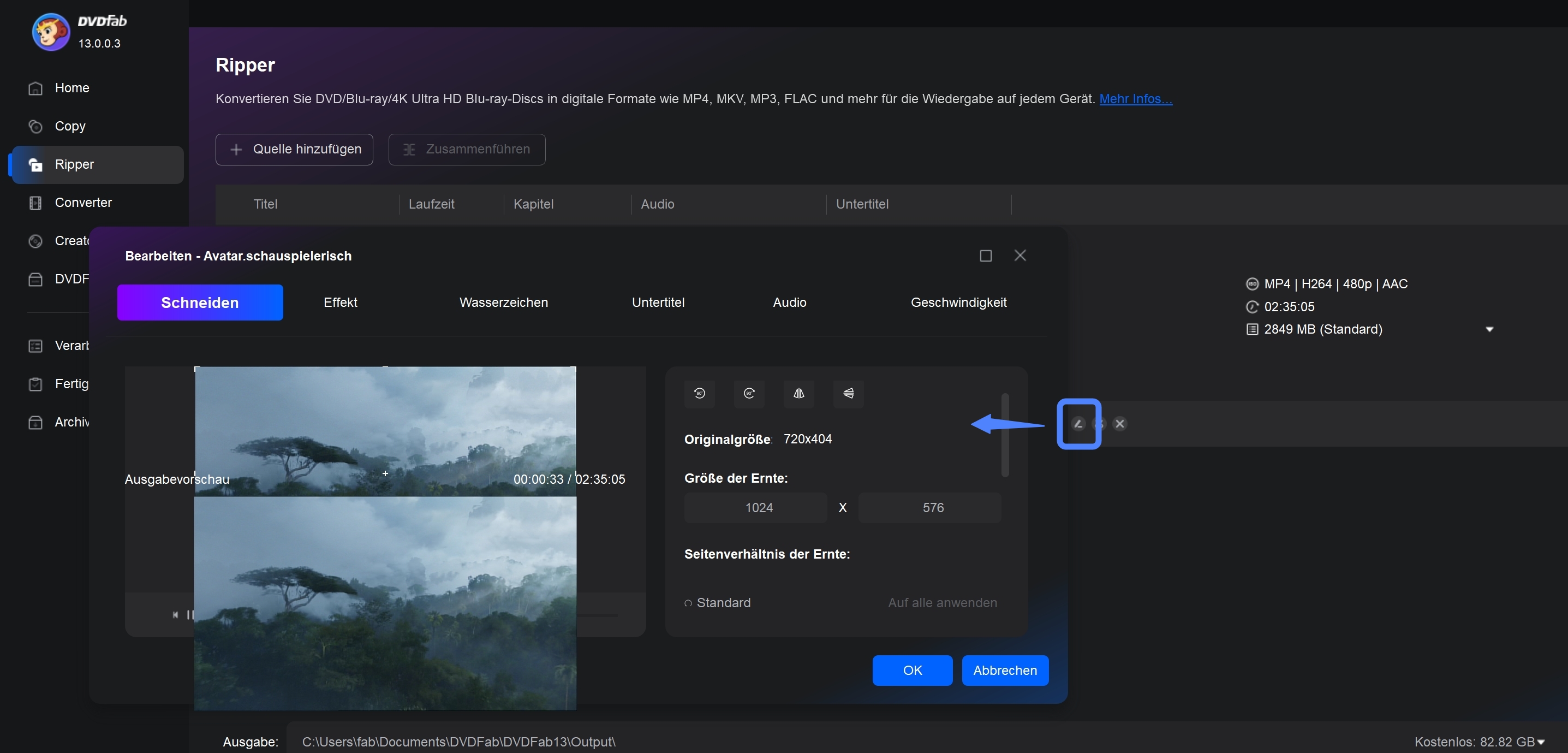Enable Geschwindigkeit editing option
Image resolution: width=1568 pixels, height=753 pixels.
pos(958,302)
